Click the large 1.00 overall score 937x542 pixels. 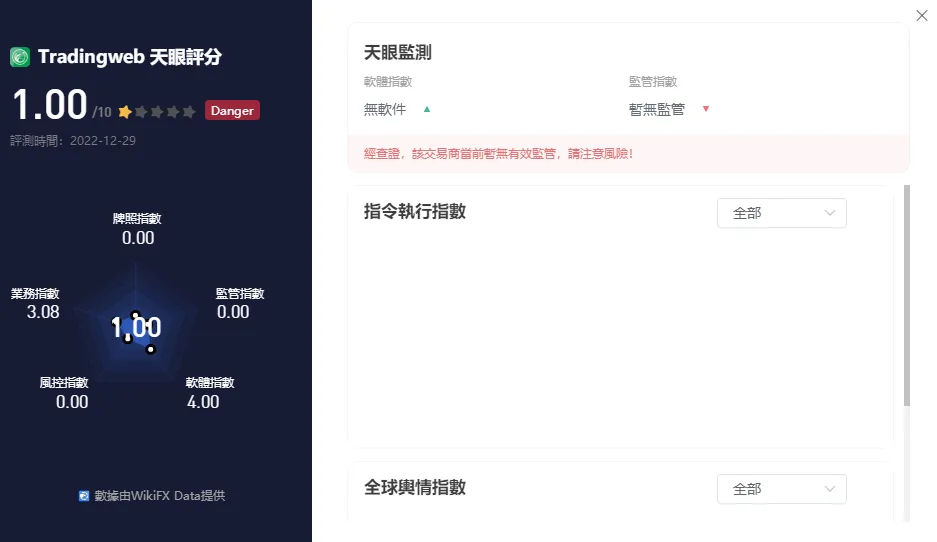point(50,105)
